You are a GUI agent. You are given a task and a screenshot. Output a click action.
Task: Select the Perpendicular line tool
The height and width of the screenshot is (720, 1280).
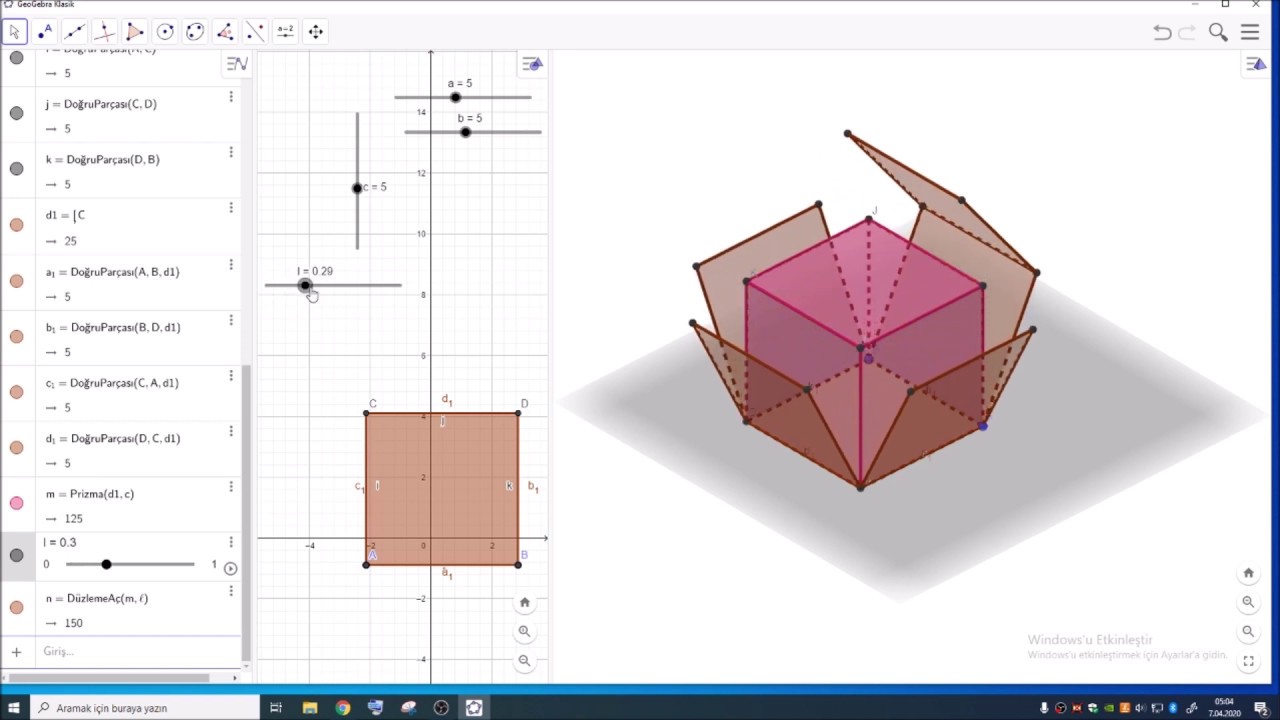point(104,32)
